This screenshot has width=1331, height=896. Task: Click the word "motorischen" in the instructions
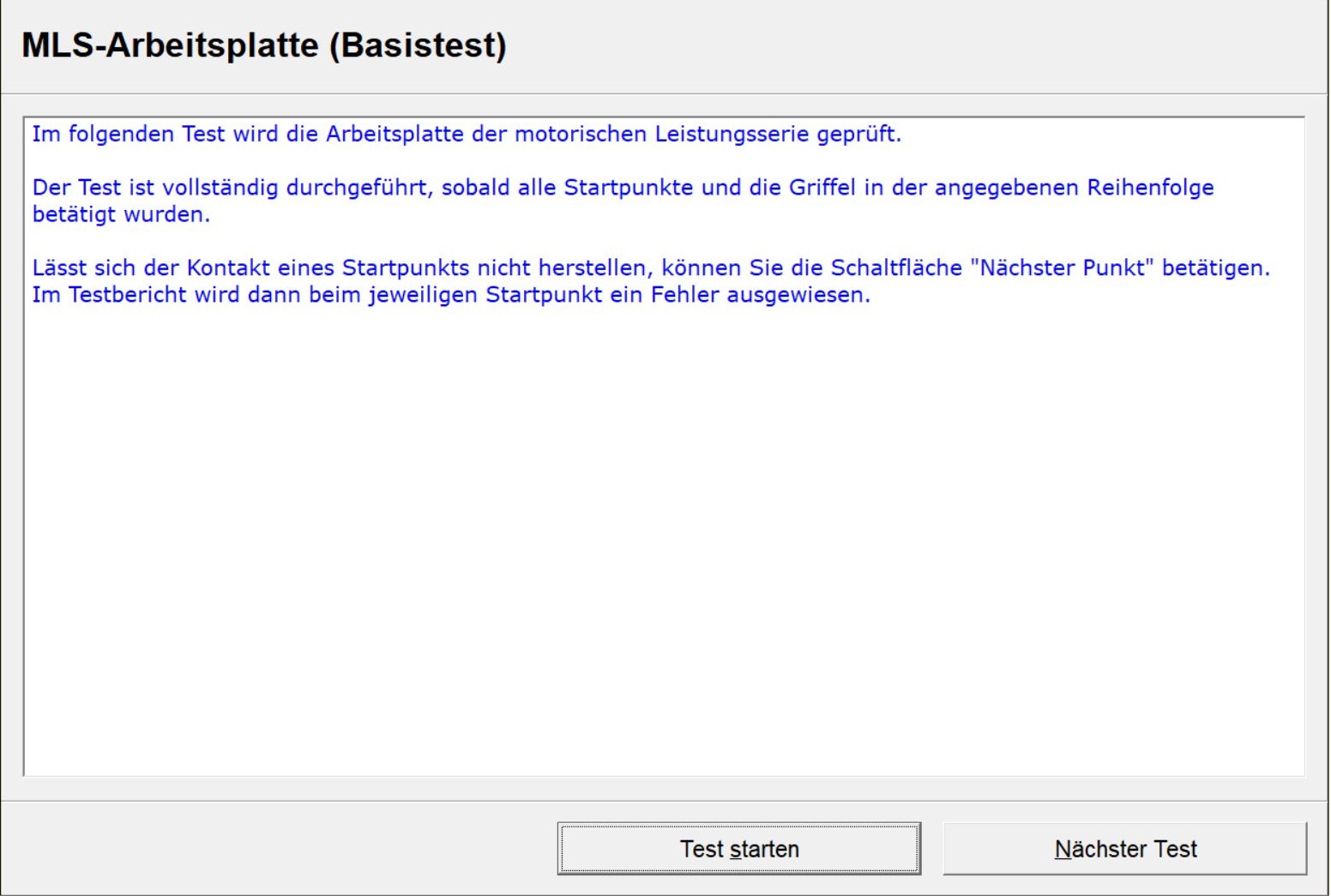tap(581, 135)
